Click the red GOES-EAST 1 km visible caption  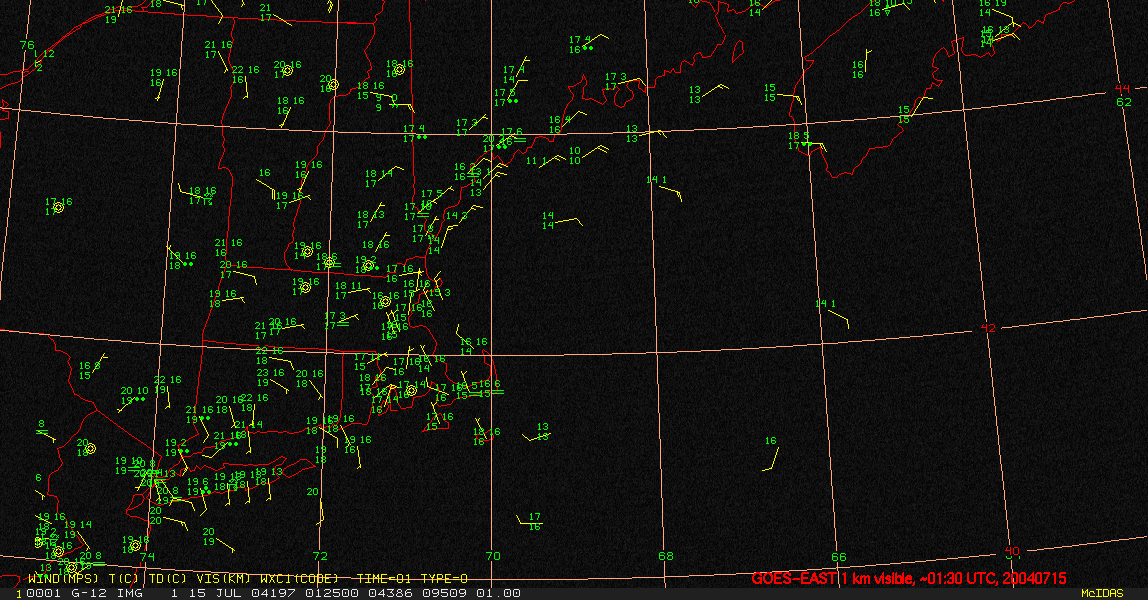click(x=909, y=579)
